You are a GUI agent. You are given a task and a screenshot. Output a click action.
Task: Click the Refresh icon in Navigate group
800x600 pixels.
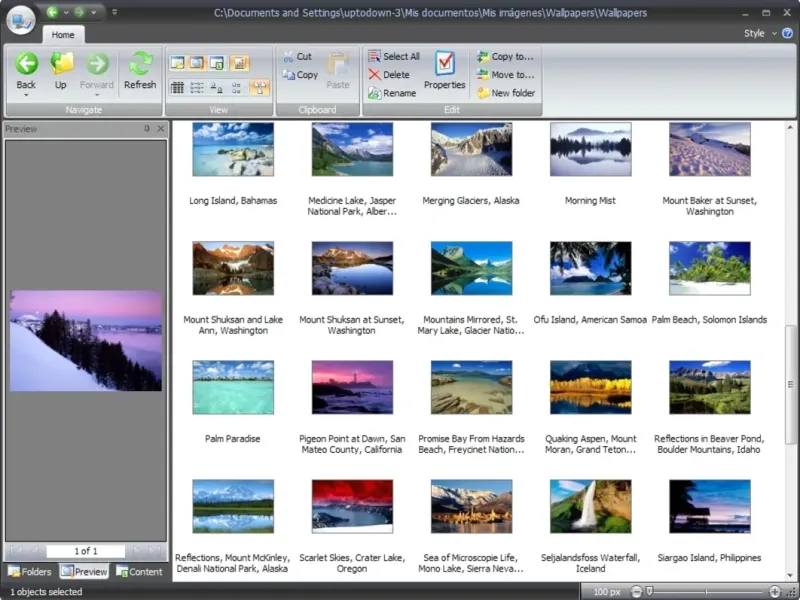140,65
